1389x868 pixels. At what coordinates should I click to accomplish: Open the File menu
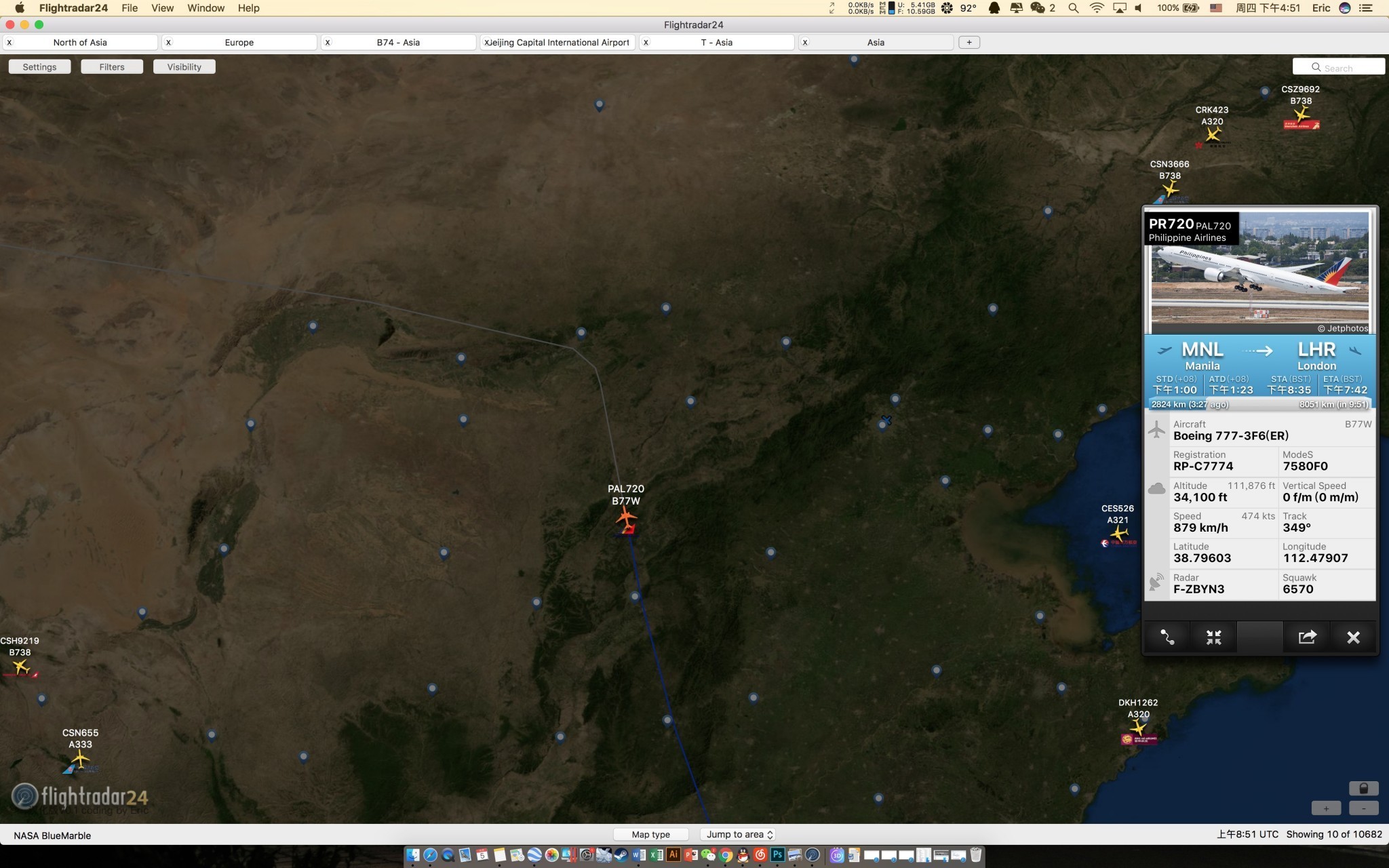130,8
